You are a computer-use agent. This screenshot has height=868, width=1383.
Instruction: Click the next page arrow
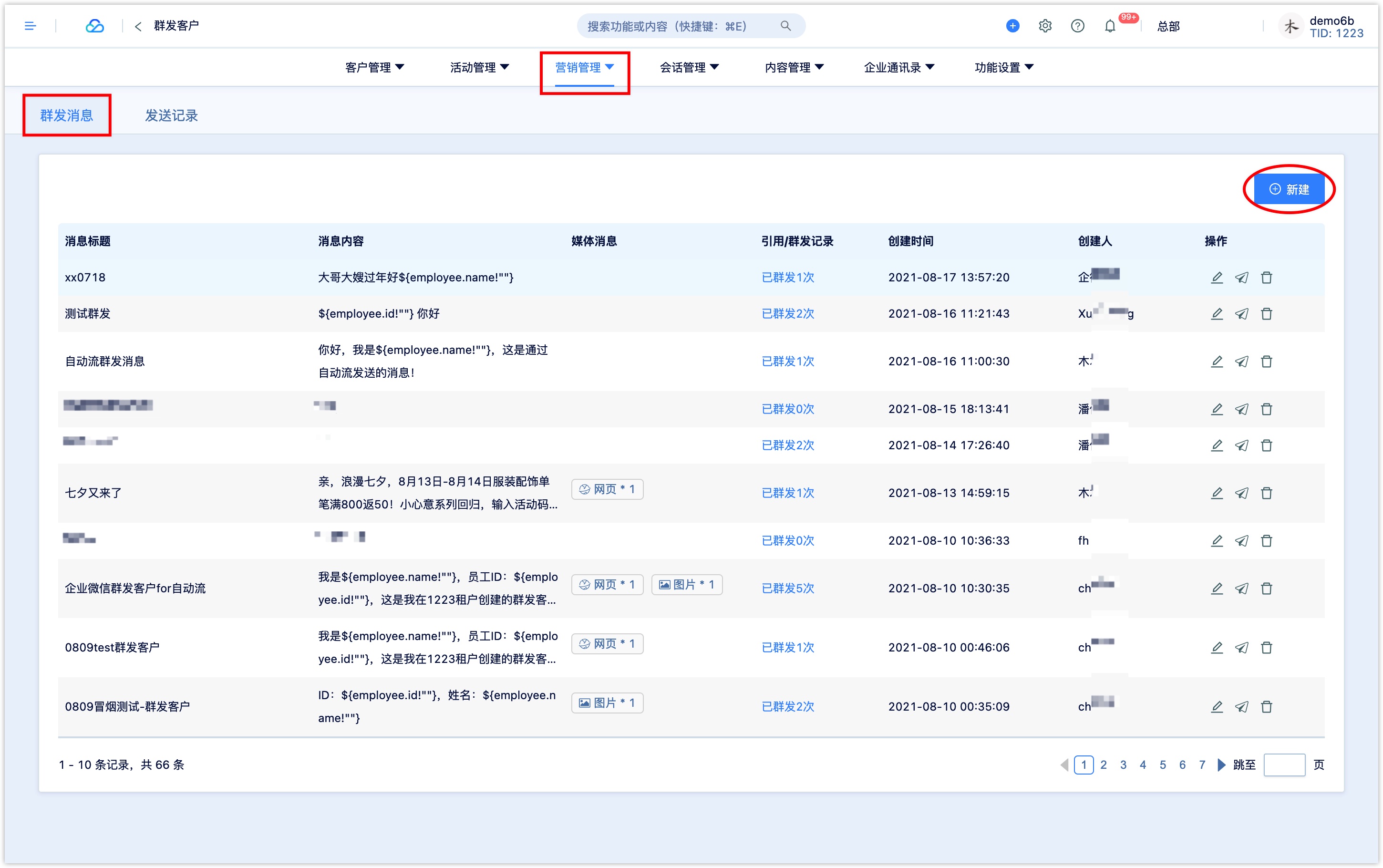point(1221,765)
